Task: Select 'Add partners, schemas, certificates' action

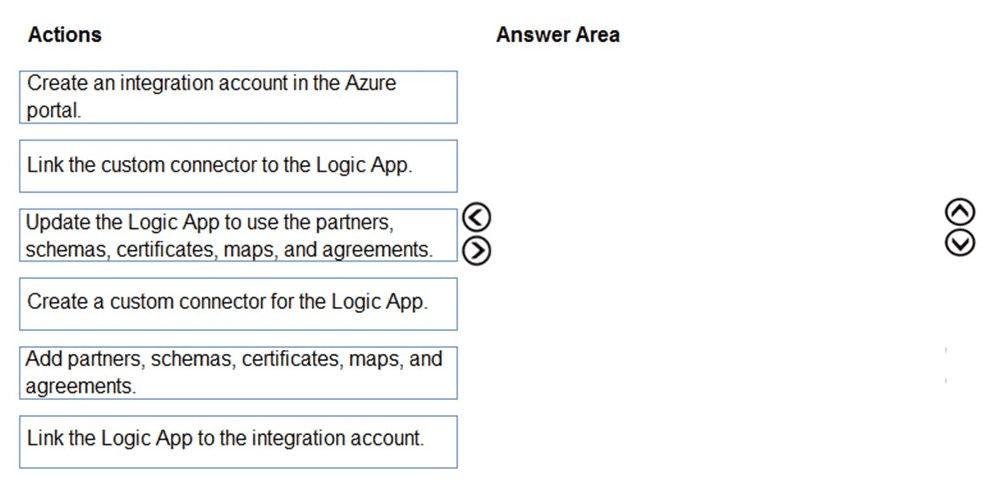Action: [x=238, y=373]
